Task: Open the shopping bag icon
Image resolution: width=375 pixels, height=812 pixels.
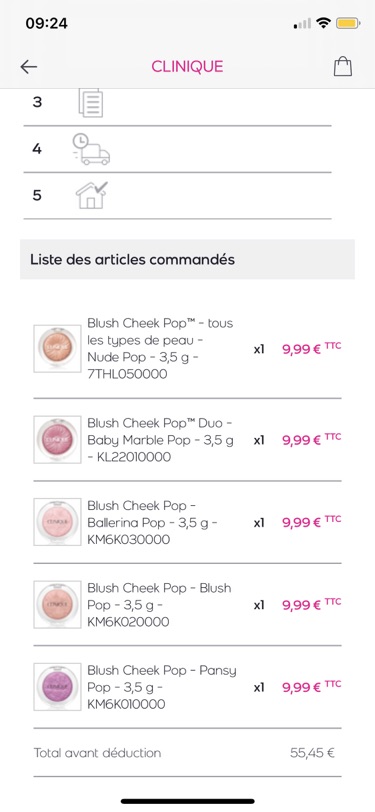Action: [x=342, y=66]
